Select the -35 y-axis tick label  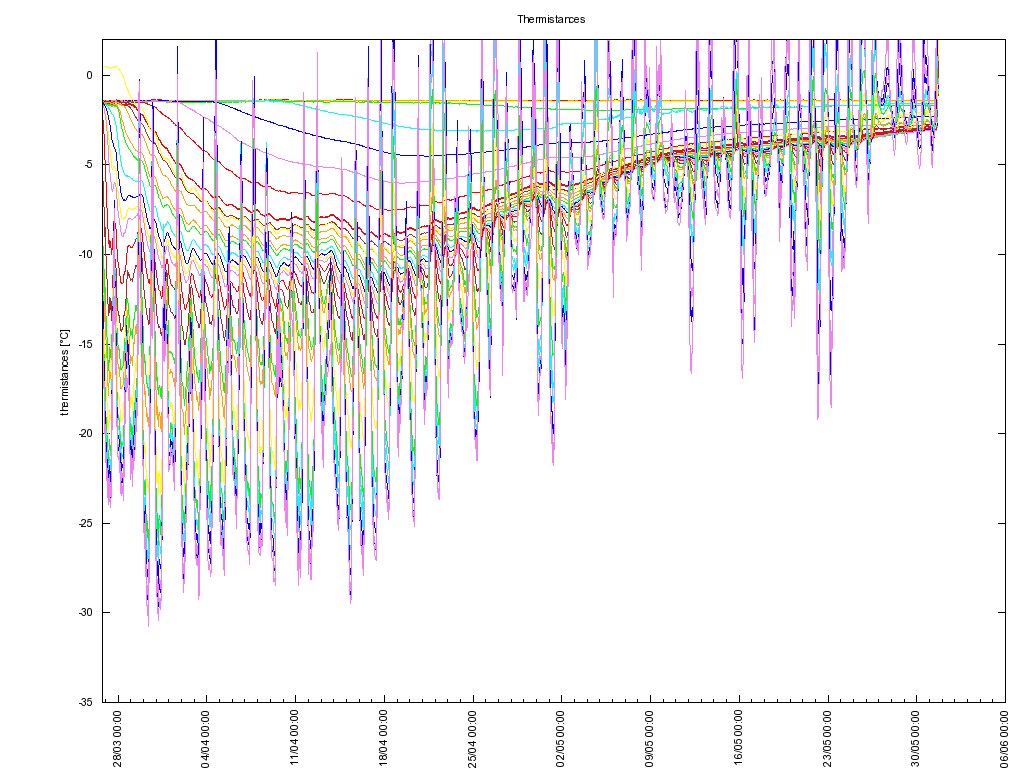coord(85,702)
